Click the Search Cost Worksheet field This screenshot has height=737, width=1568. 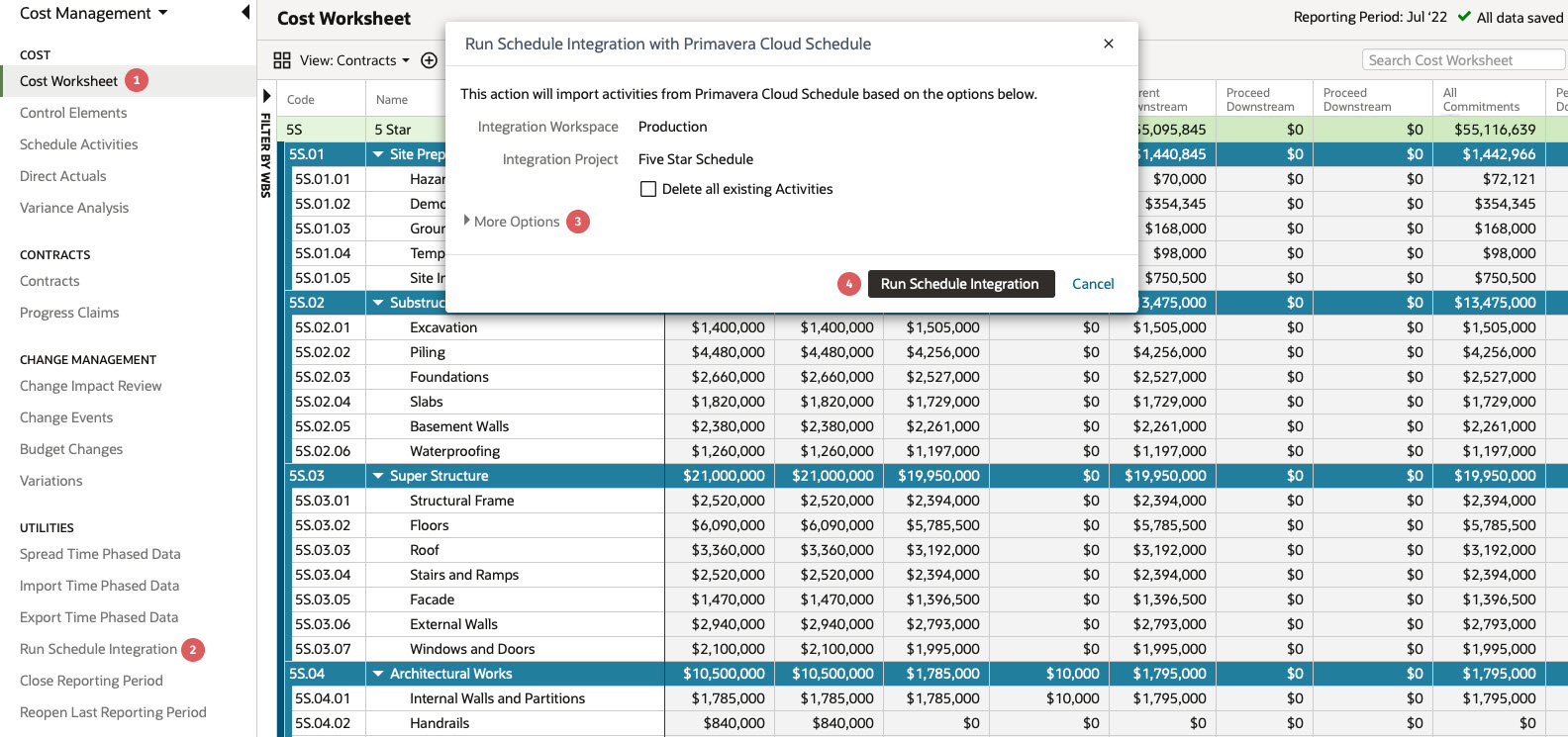1463,60
